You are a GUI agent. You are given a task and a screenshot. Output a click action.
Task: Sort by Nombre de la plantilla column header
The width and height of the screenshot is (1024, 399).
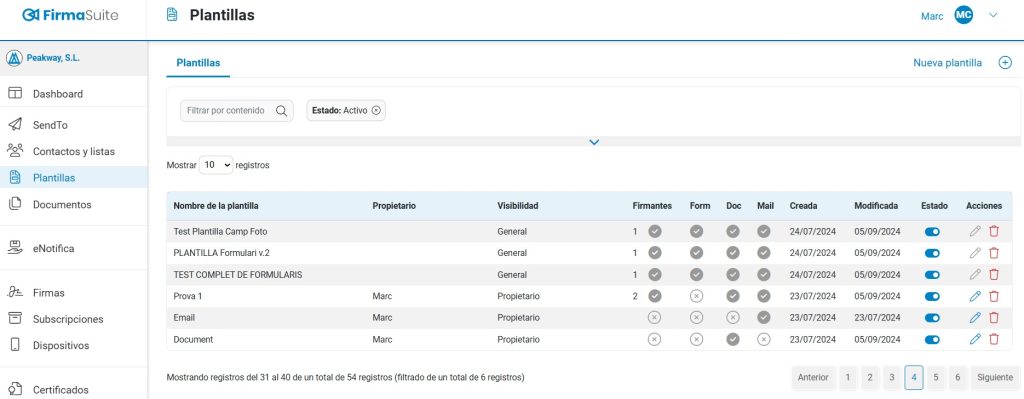click(216, 206)
